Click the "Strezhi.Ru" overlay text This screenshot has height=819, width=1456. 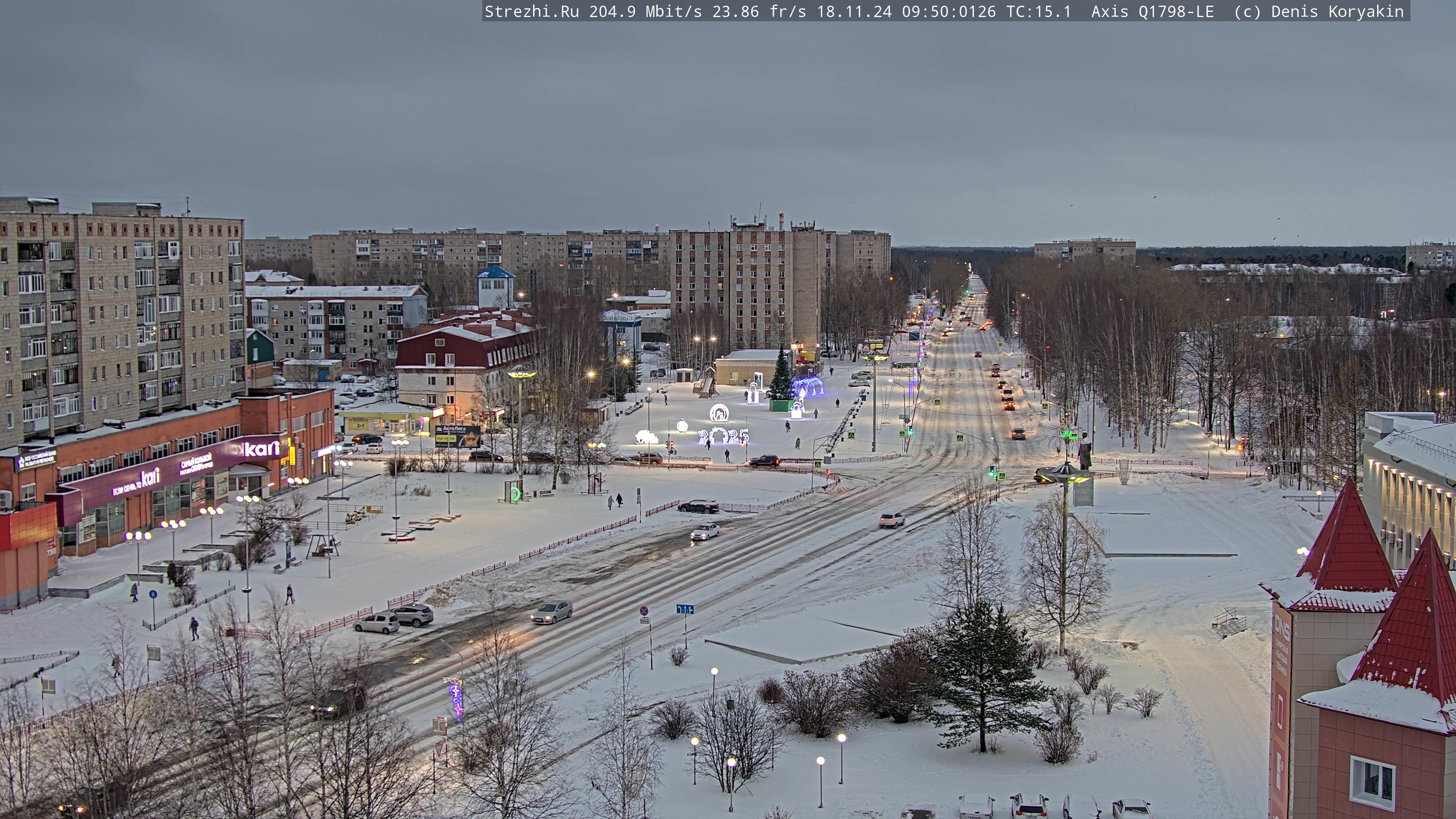(x=531, y=11)
